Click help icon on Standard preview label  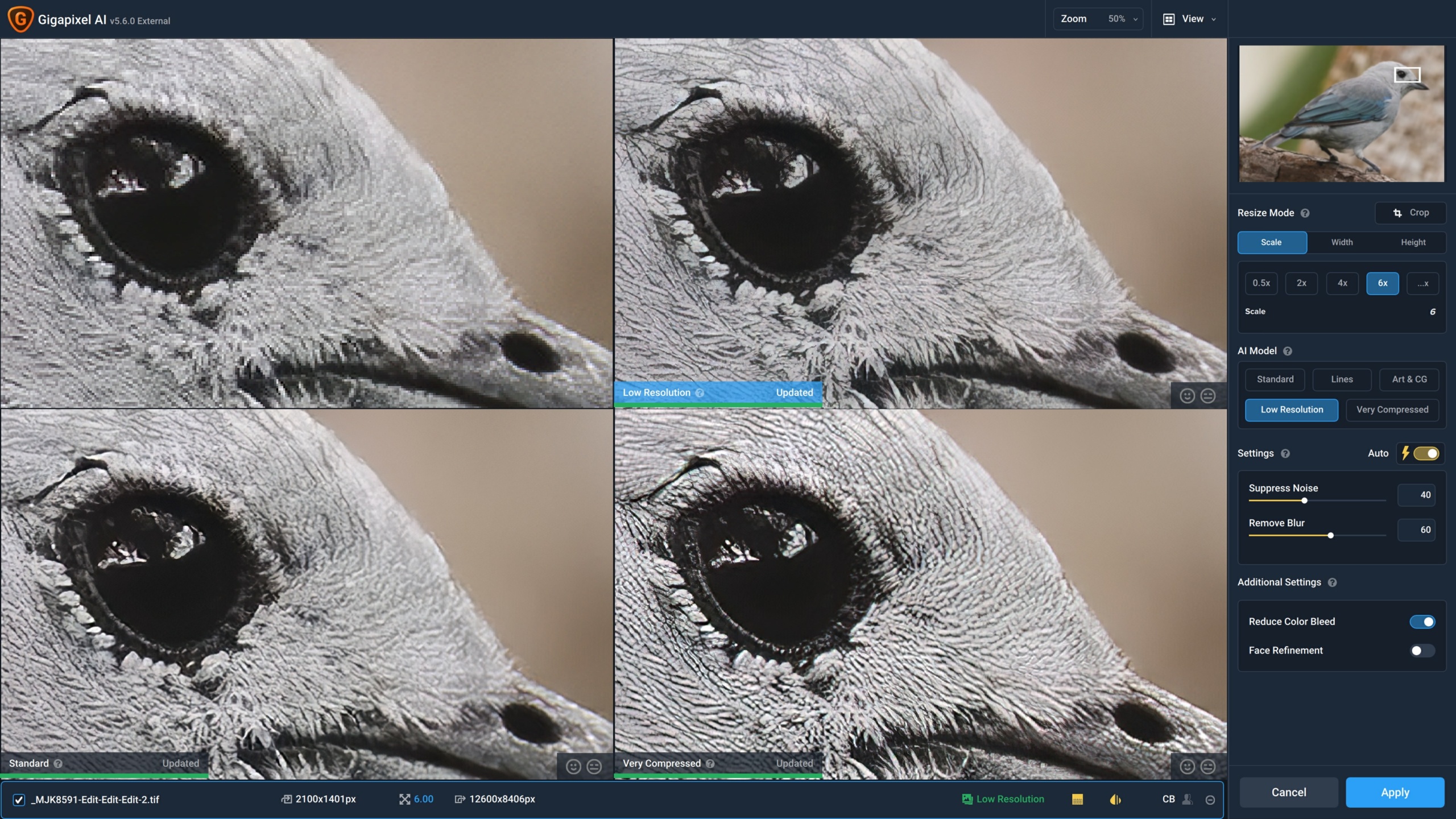pos(58,764)
